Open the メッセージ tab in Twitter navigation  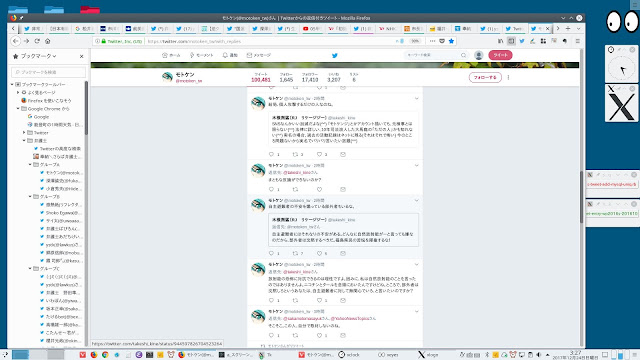pos(259,55)
